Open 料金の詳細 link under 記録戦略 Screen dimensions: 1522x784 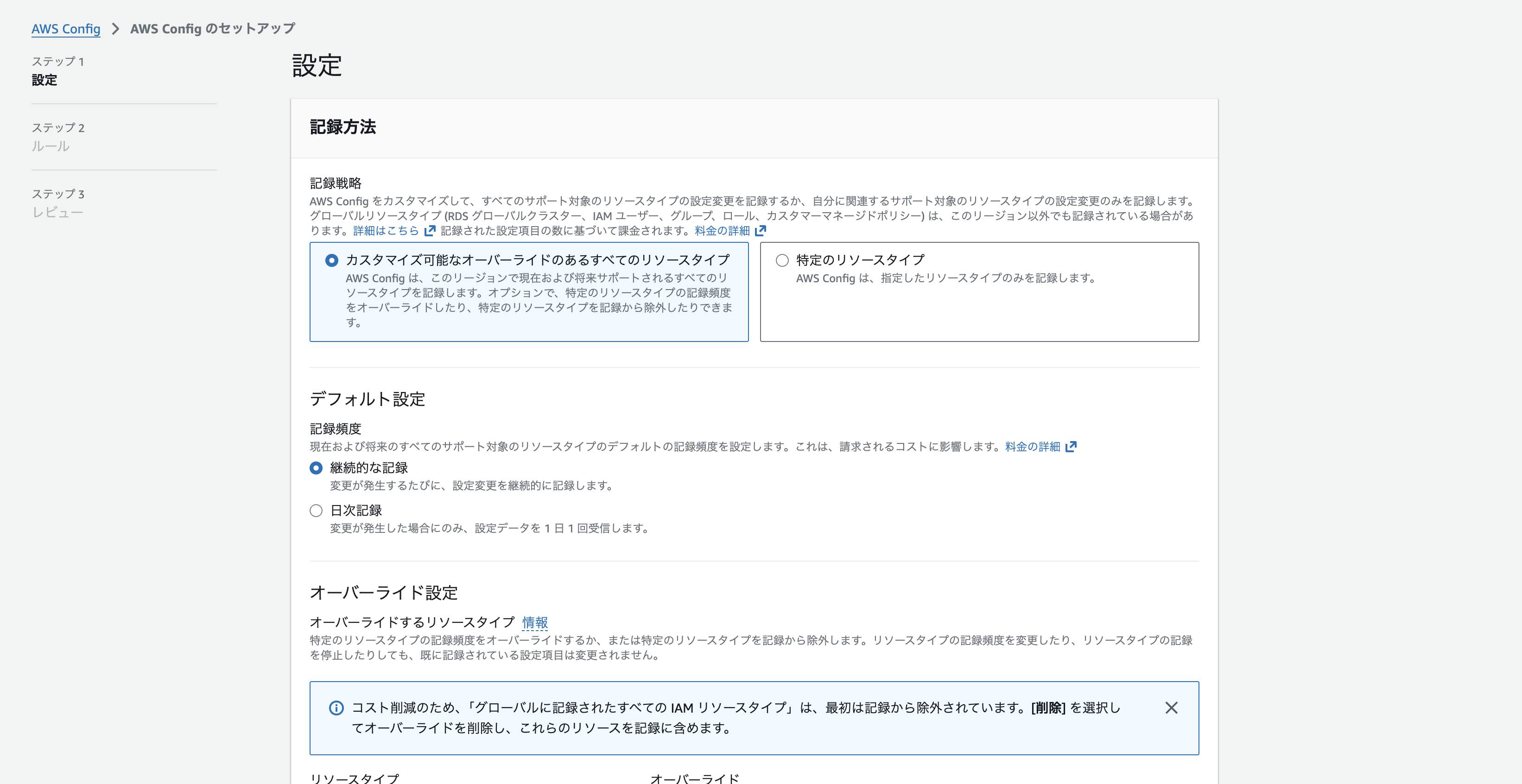(722, 231)
